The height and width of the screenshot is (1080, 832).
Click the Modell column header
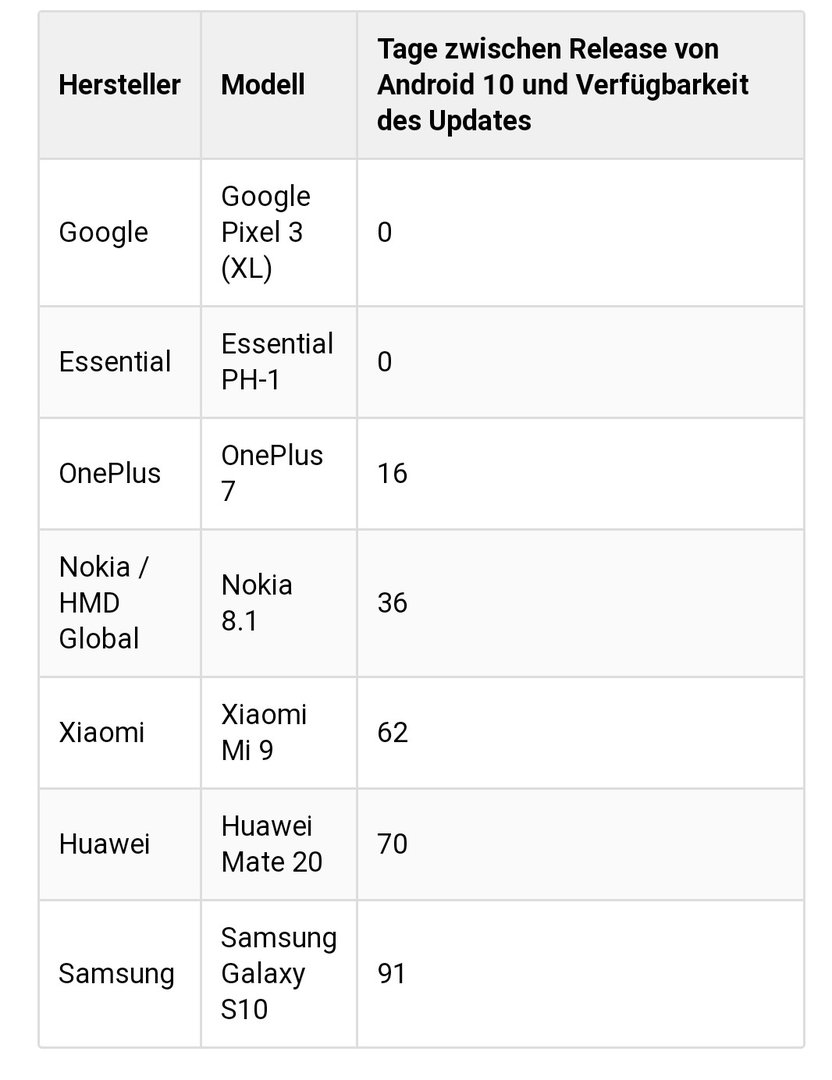coord(279,85)
